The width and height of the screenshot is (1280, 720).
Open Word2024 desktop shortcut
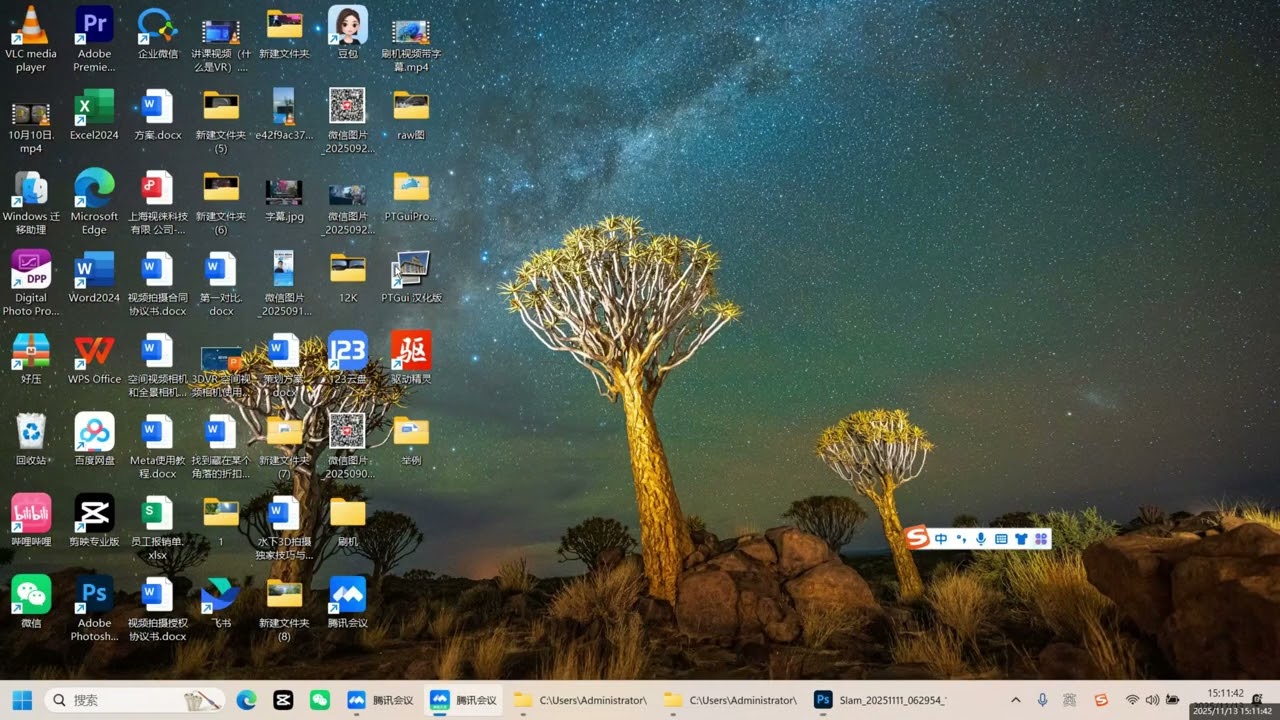pyautogui.click(x=94, y=277)
